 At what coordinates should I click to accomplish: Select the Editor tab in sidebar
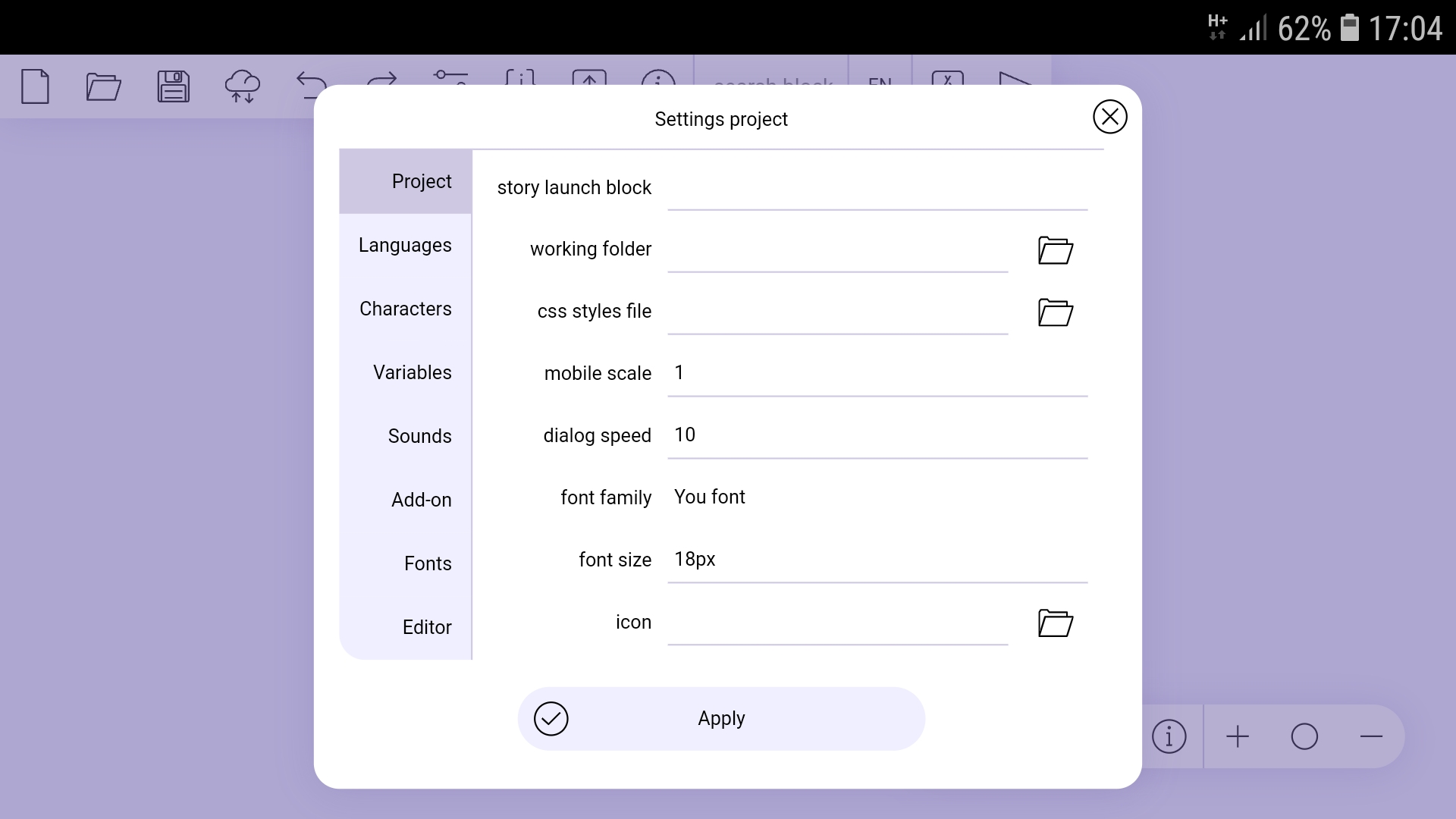tap(427, 627)
